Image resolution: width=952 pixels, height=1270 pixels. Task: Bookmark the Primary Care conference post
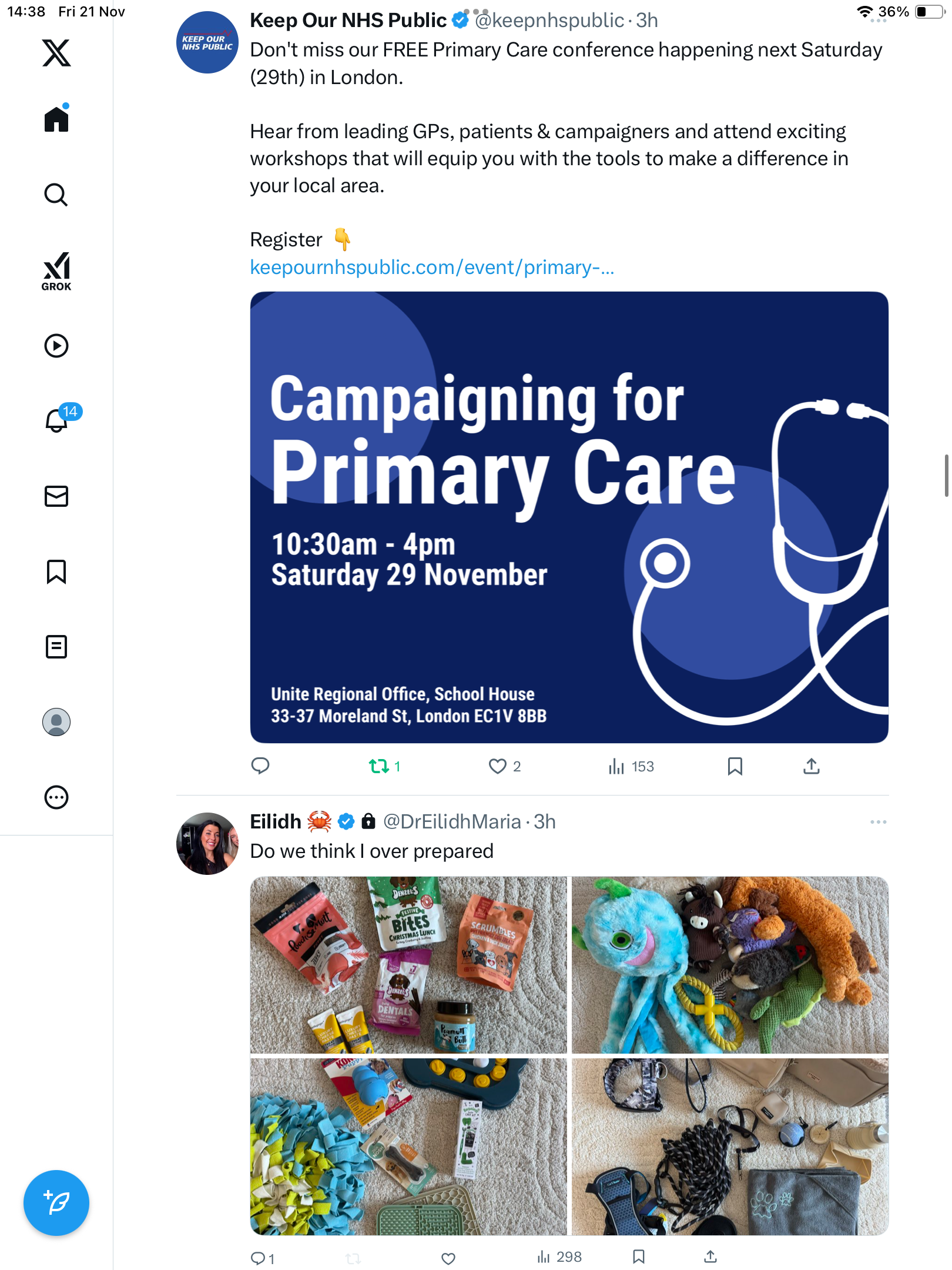tap(735, 766)
